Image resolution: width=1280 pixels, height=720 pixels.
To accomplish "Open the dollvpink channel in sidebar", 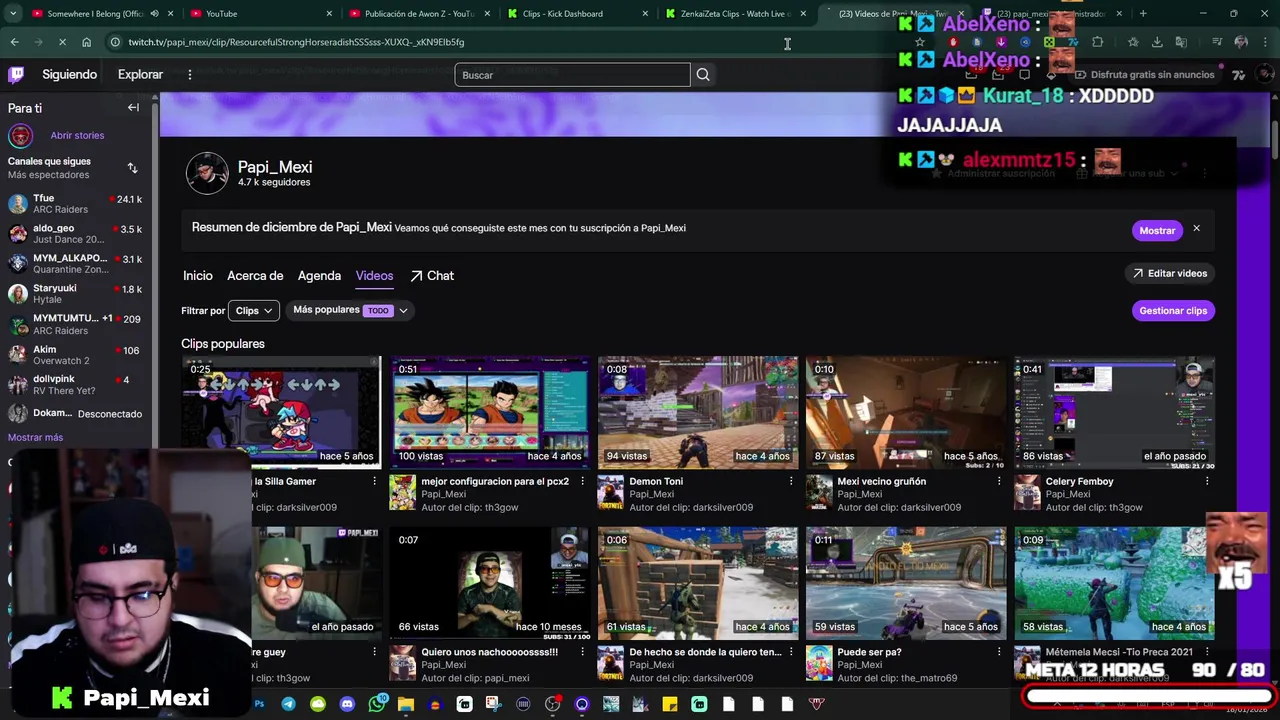I will [x=76, y=385].
